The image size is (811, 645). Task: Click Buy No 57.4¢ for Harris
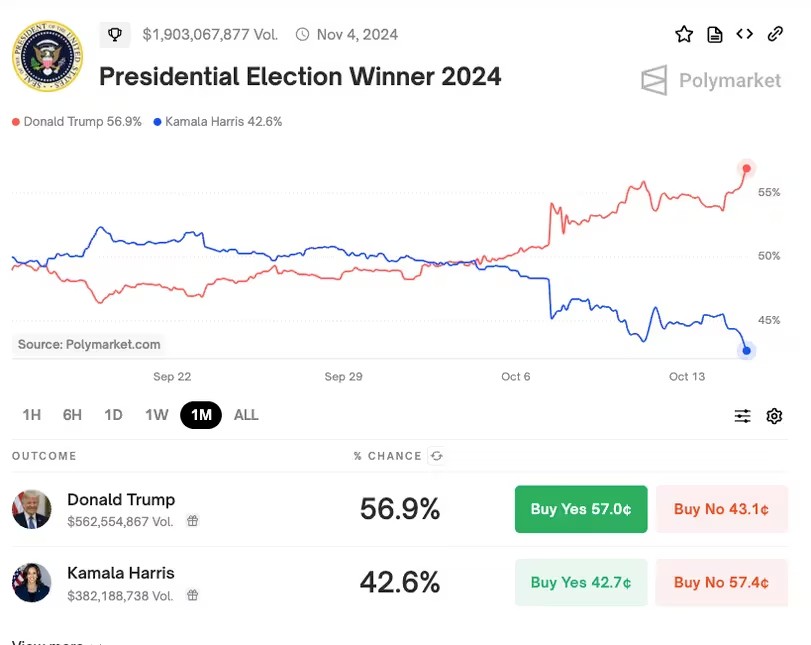click(721, 582)
